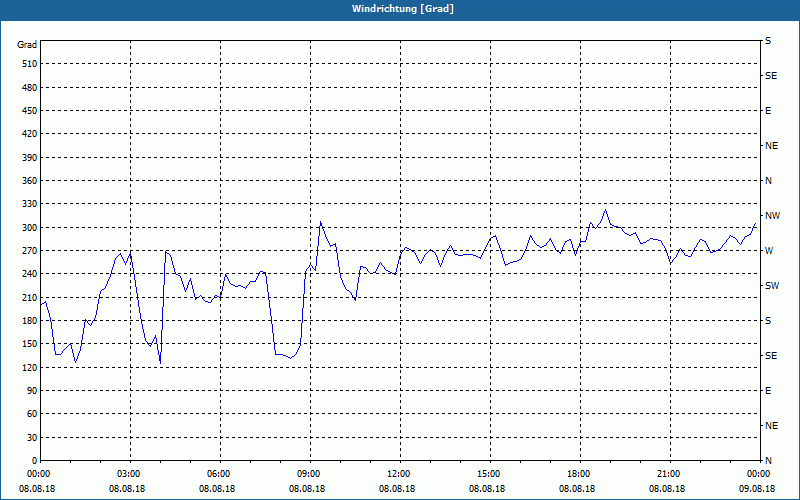Click the topmost S compass label
800x500 pixels.
(x=768, y=41)
